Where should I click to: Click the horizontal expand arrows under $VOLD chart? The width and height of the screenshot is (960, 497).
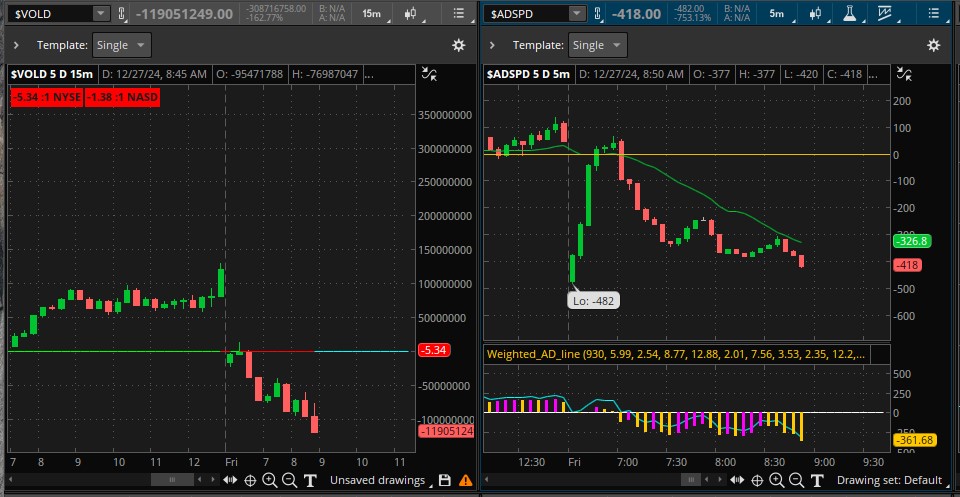click(230, 480)
